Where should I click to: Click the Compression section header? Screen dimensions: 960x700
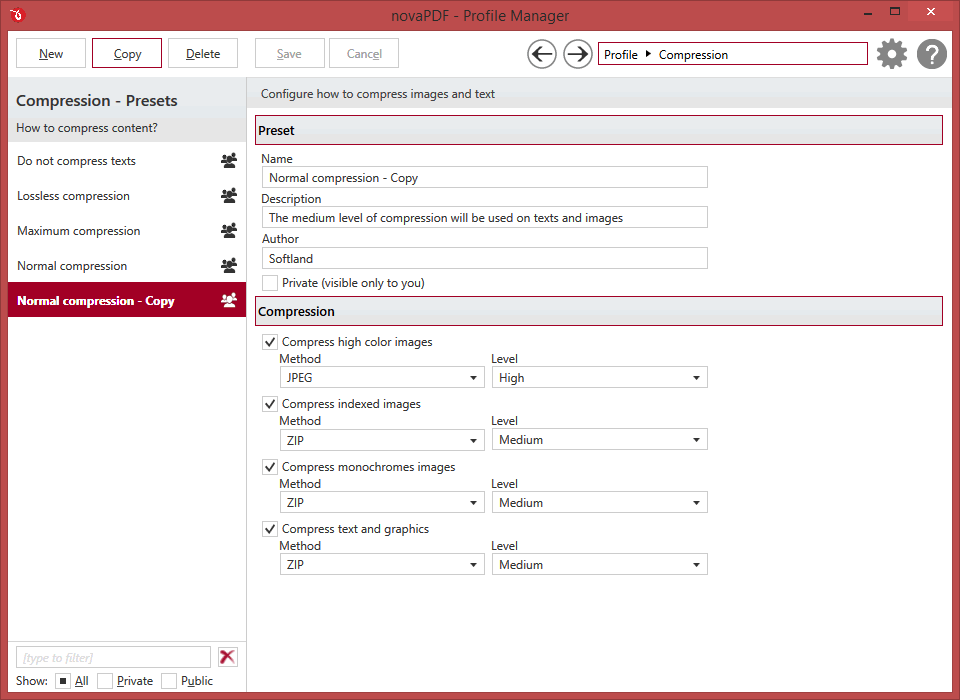tap(599, 311)
